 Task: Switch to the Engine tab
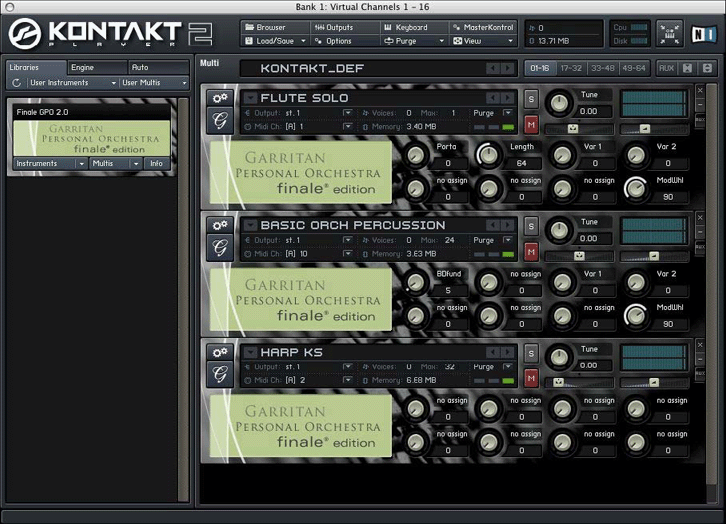pyautogui.click(x=98, y=68)
